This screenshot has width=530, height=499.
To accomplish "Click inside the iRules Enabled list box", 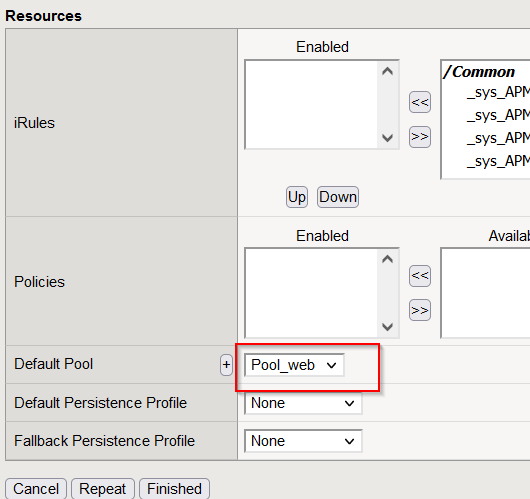I will pos(311,105).
